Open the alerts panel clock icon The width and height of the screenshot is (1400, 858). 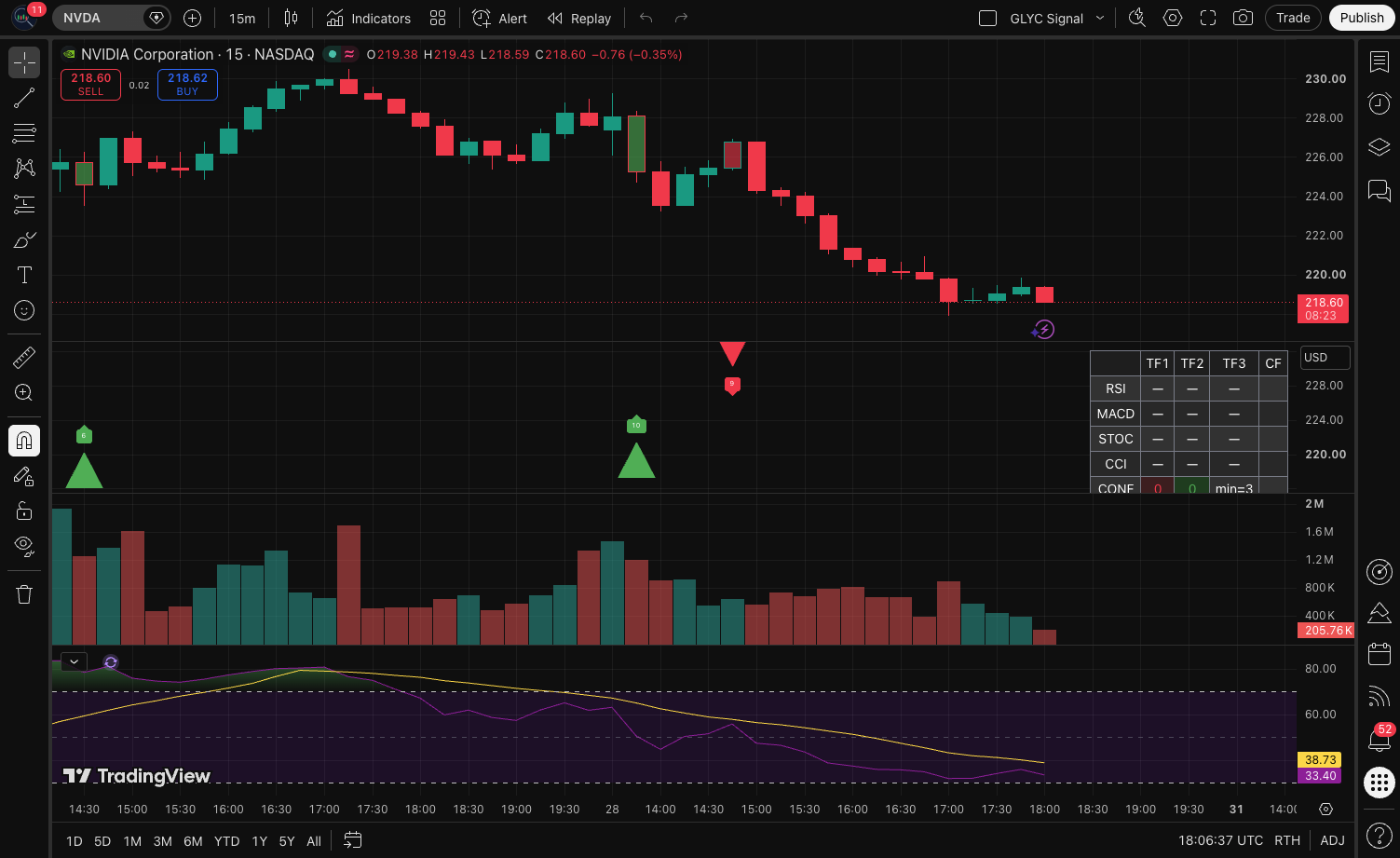(1379, 103)
